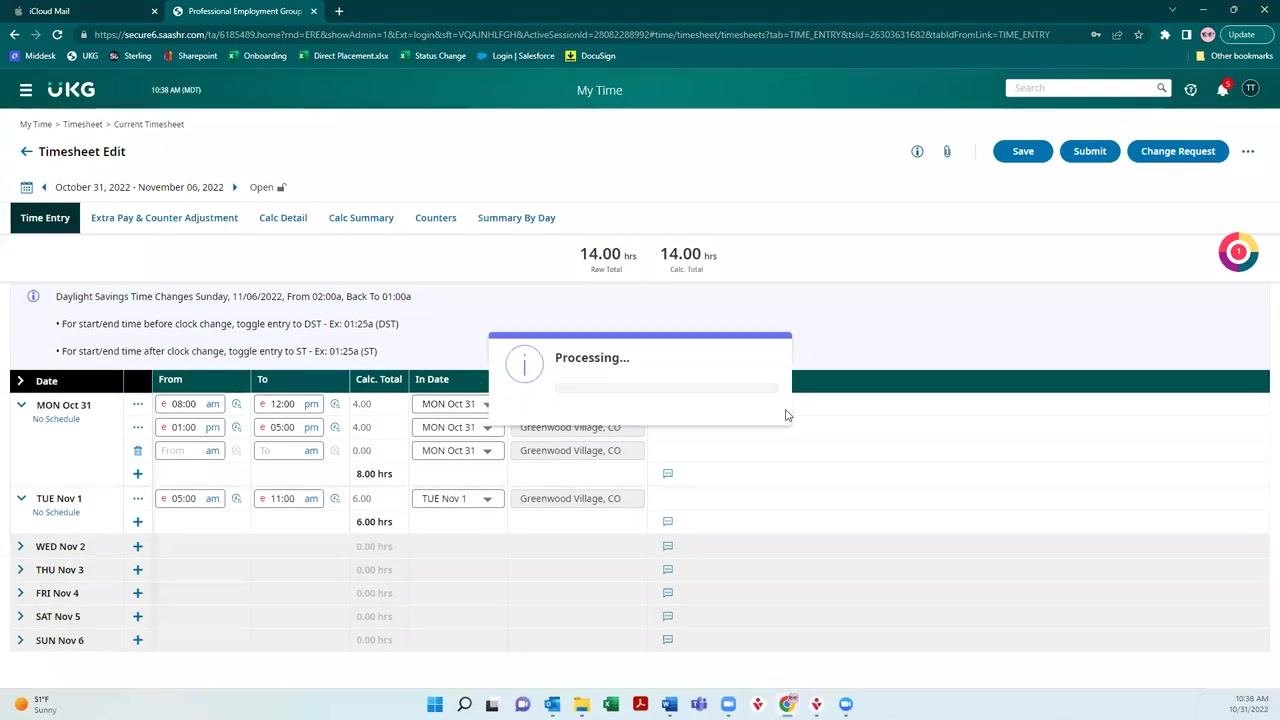Viewport: 1280px width, 720px height.
Task: Open the In Date dropdown for the empty MON row
Action: point(458,451)
